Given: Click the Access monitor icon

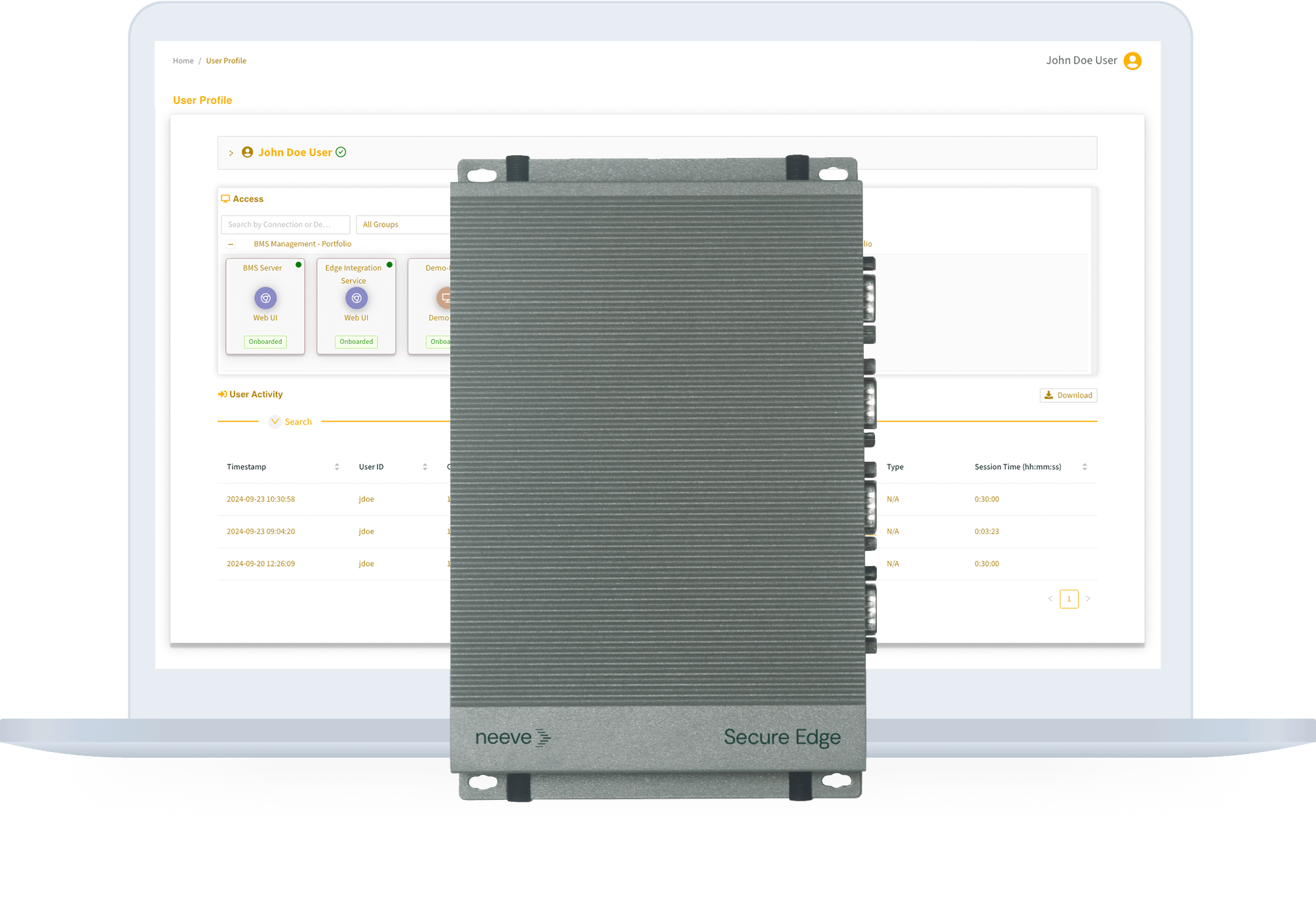Looking at the screenshot, I should [x=225, y=199].
